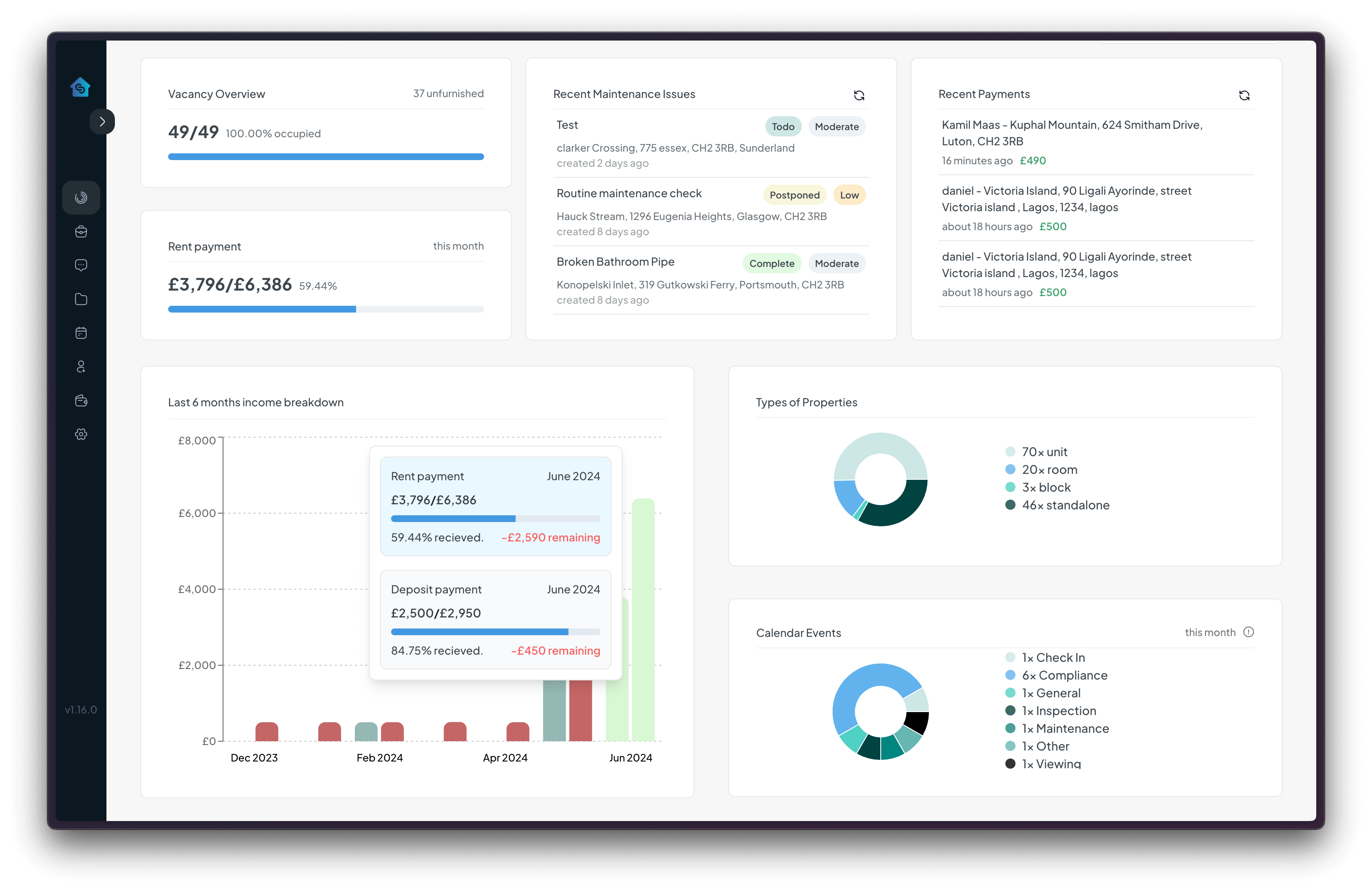Open the chat messages sidebar icon
The image size is (1372, 892).
(x=81, y=265)
